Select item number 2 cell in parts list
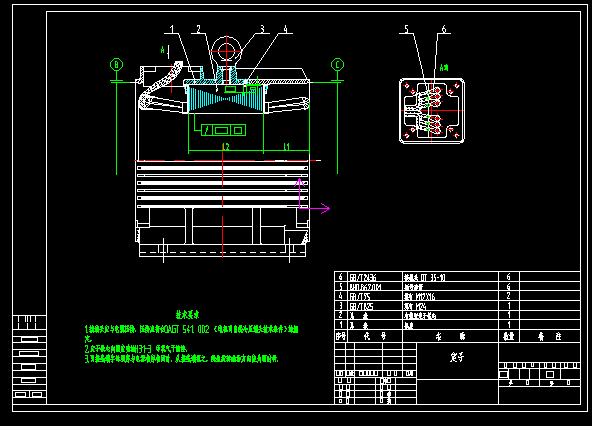Image resolution: width=592 pixels, height=426 pixels. [x=341, y=315]
